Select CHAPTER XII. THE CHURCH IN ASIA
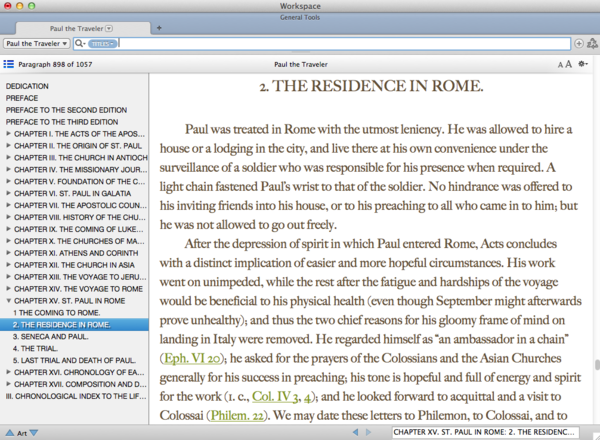600x440 pixels. click(74, 265)
